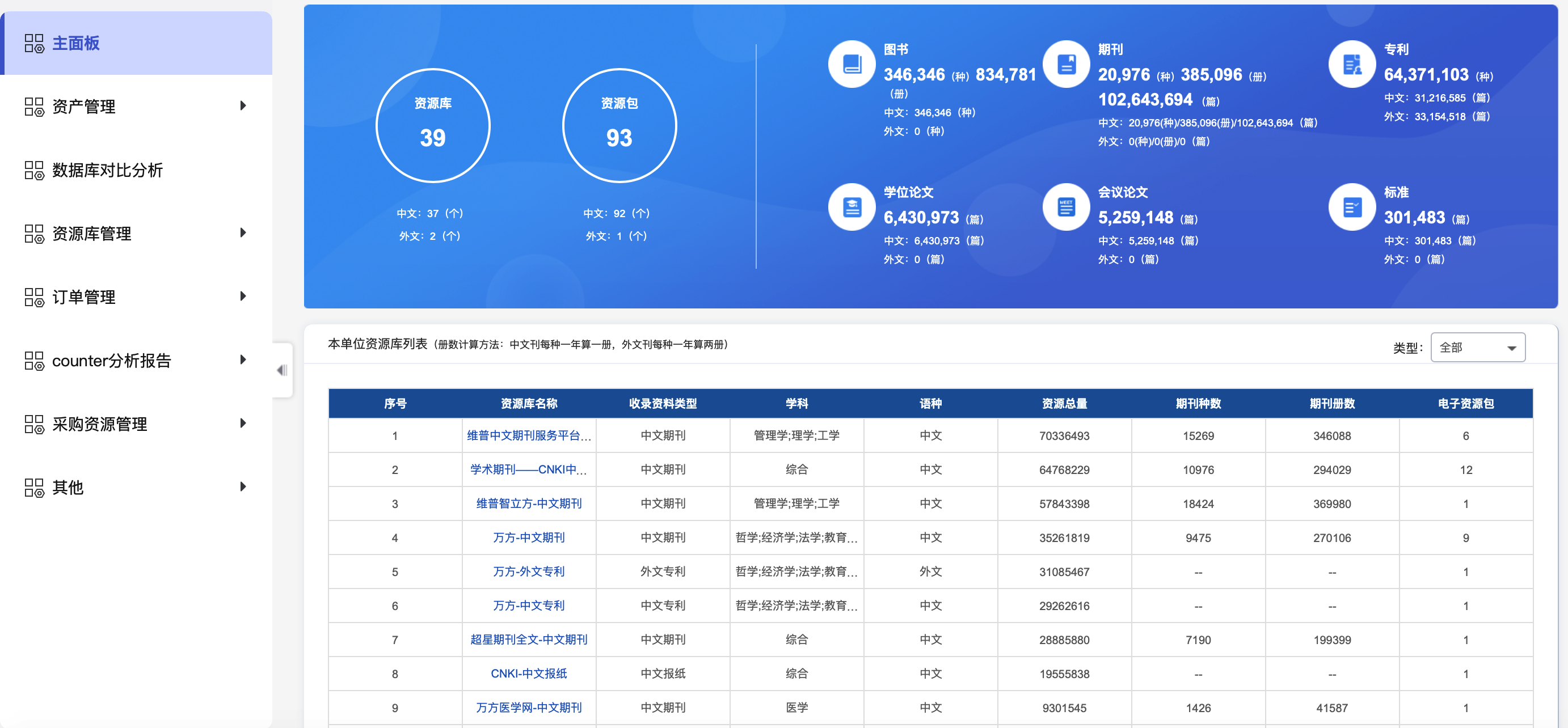Click the 期刊 journal icon circle
The image size is (1568, 728).
coord(1066,64)
